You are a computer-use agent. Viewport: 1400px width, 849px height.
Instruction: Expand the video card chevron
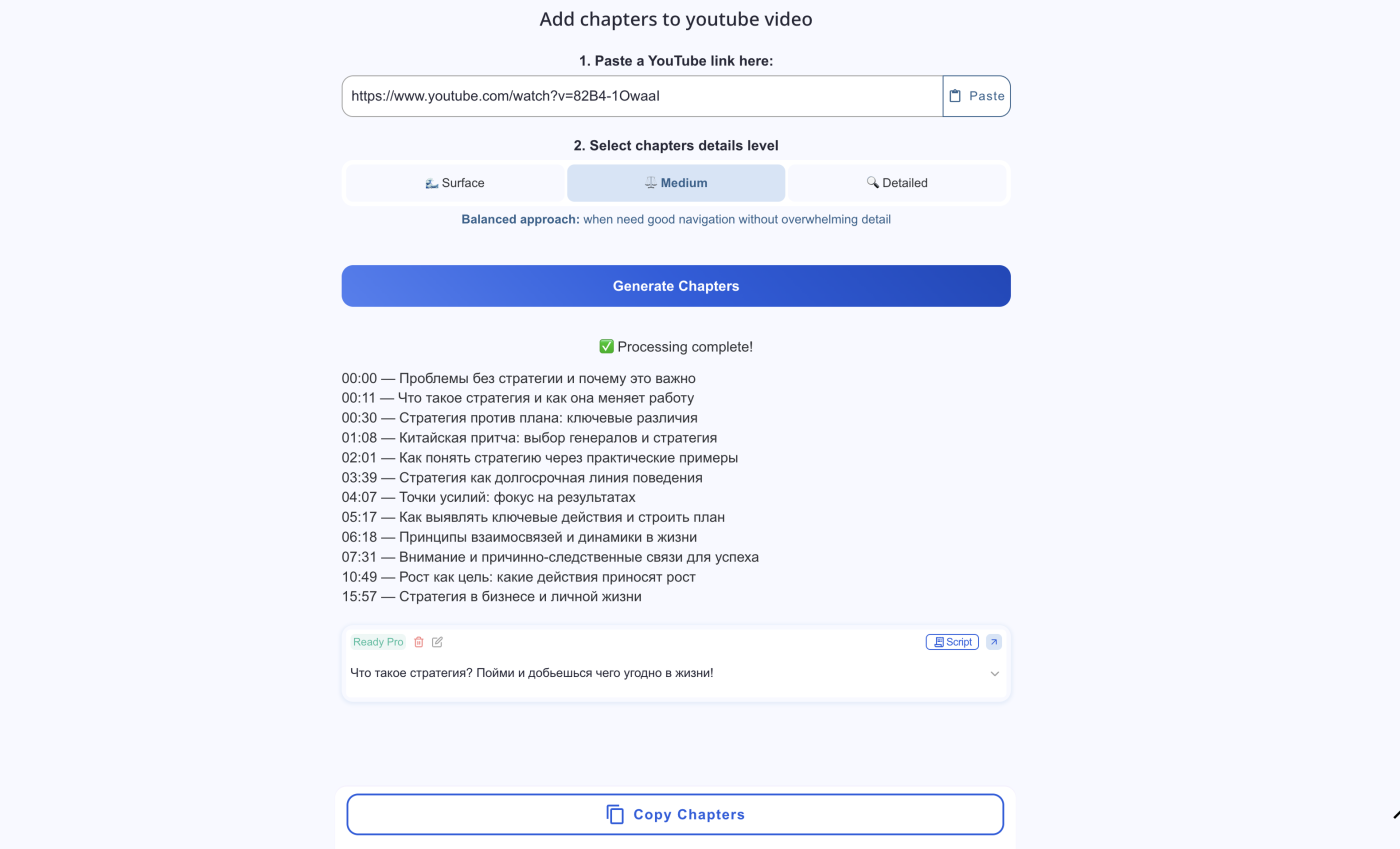[x=995, y=674]
